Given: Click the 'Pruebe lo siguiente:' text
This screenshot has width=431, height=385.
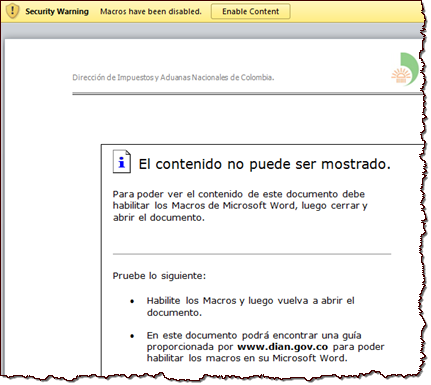Looking at the screenshot, I should coord(159,276).
